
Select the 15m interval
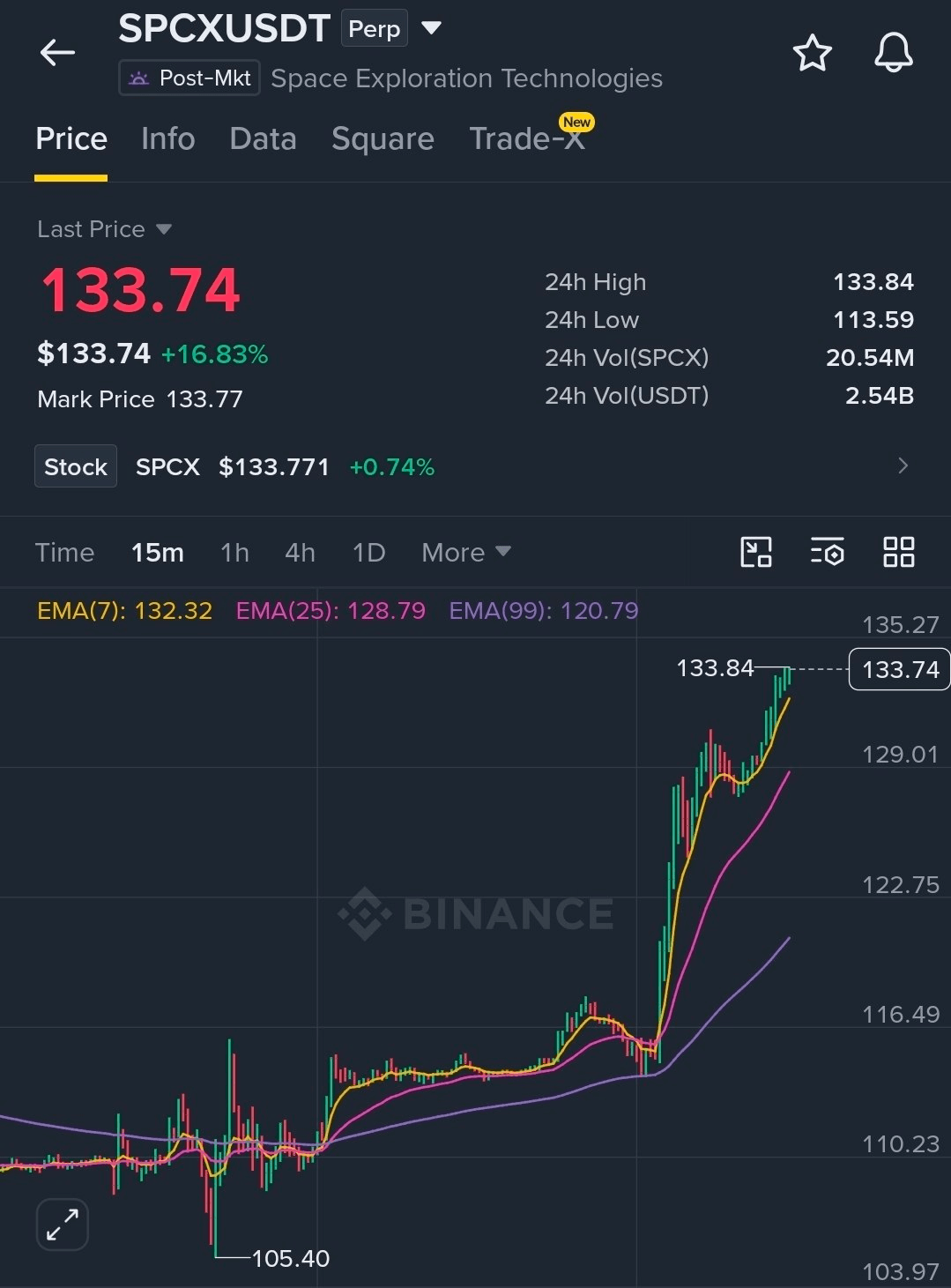pos(158,553)
